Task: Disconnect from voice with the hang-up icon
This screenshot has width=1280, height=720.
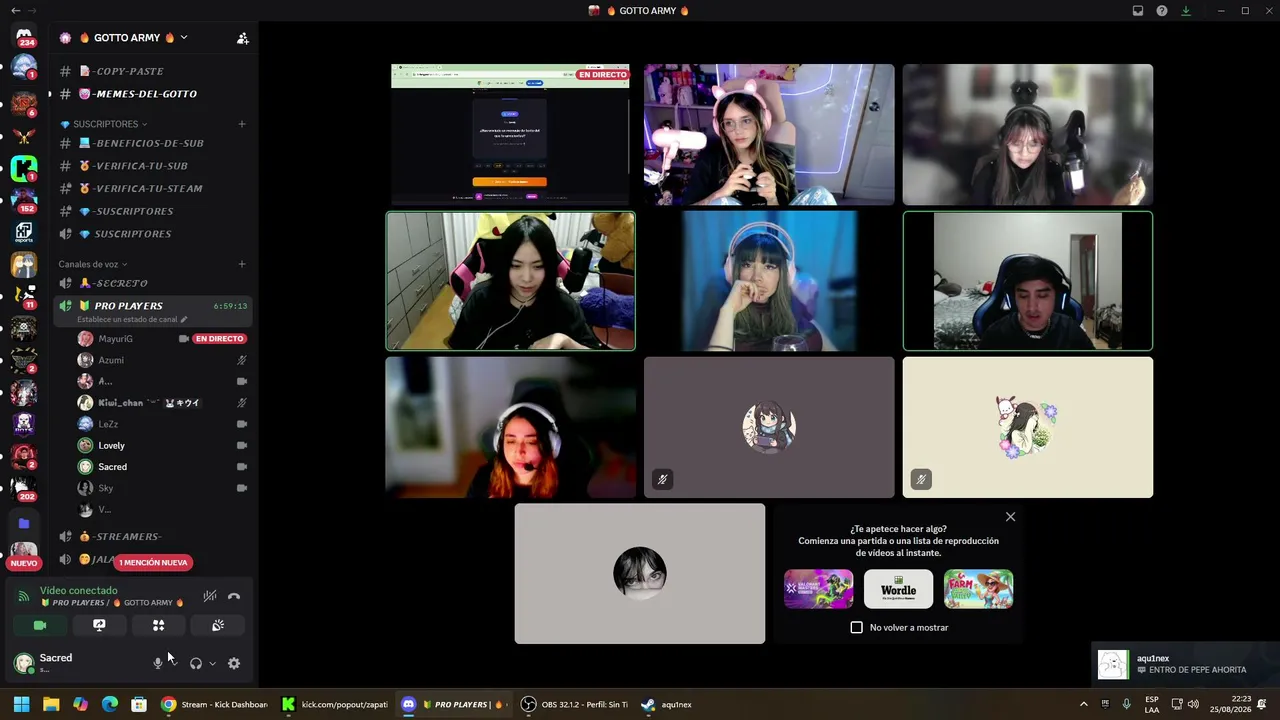Action: click(x=234, y=596)
